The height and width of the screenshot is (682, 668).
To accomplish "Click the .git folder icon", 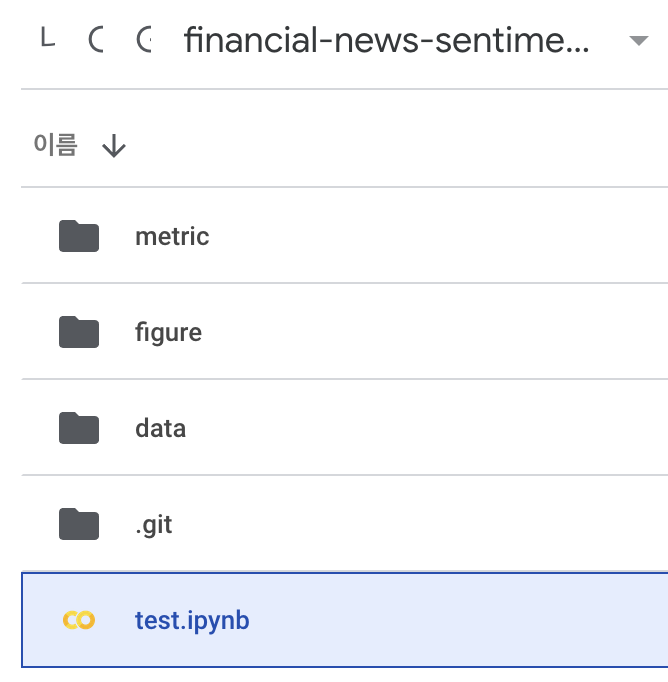I will tap(79, 524).
